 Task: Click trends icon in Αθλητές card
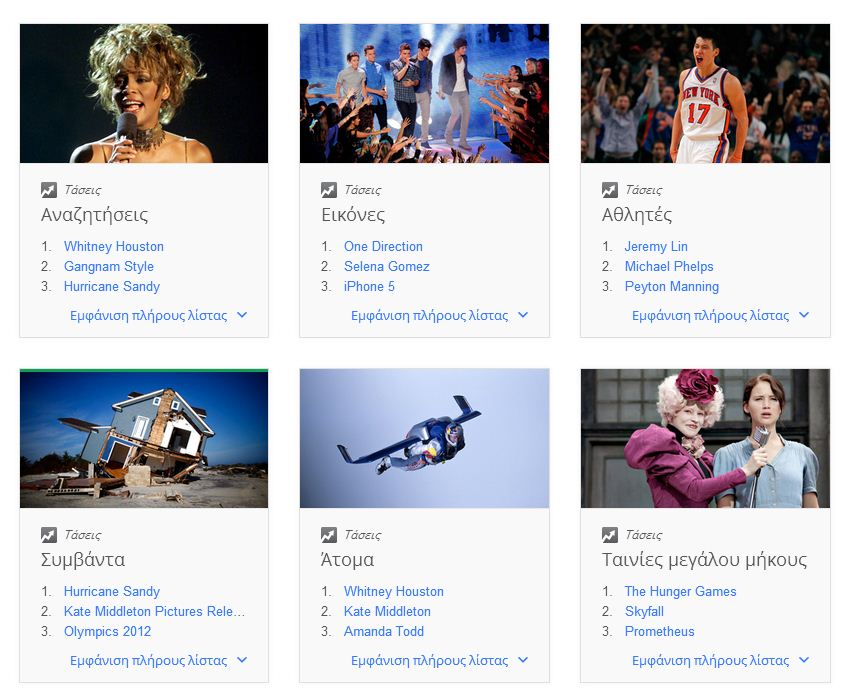pos(610,190)
